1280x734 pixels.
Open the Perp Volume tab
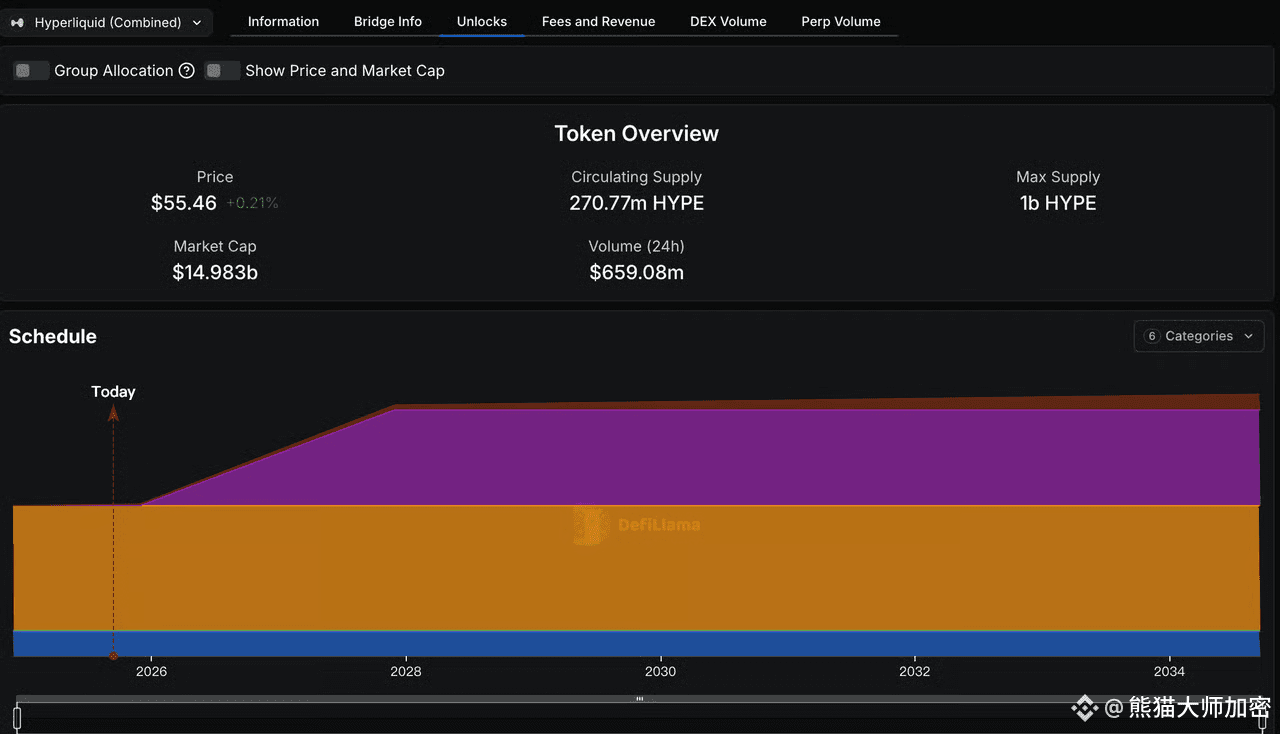(x=840, y=21)
